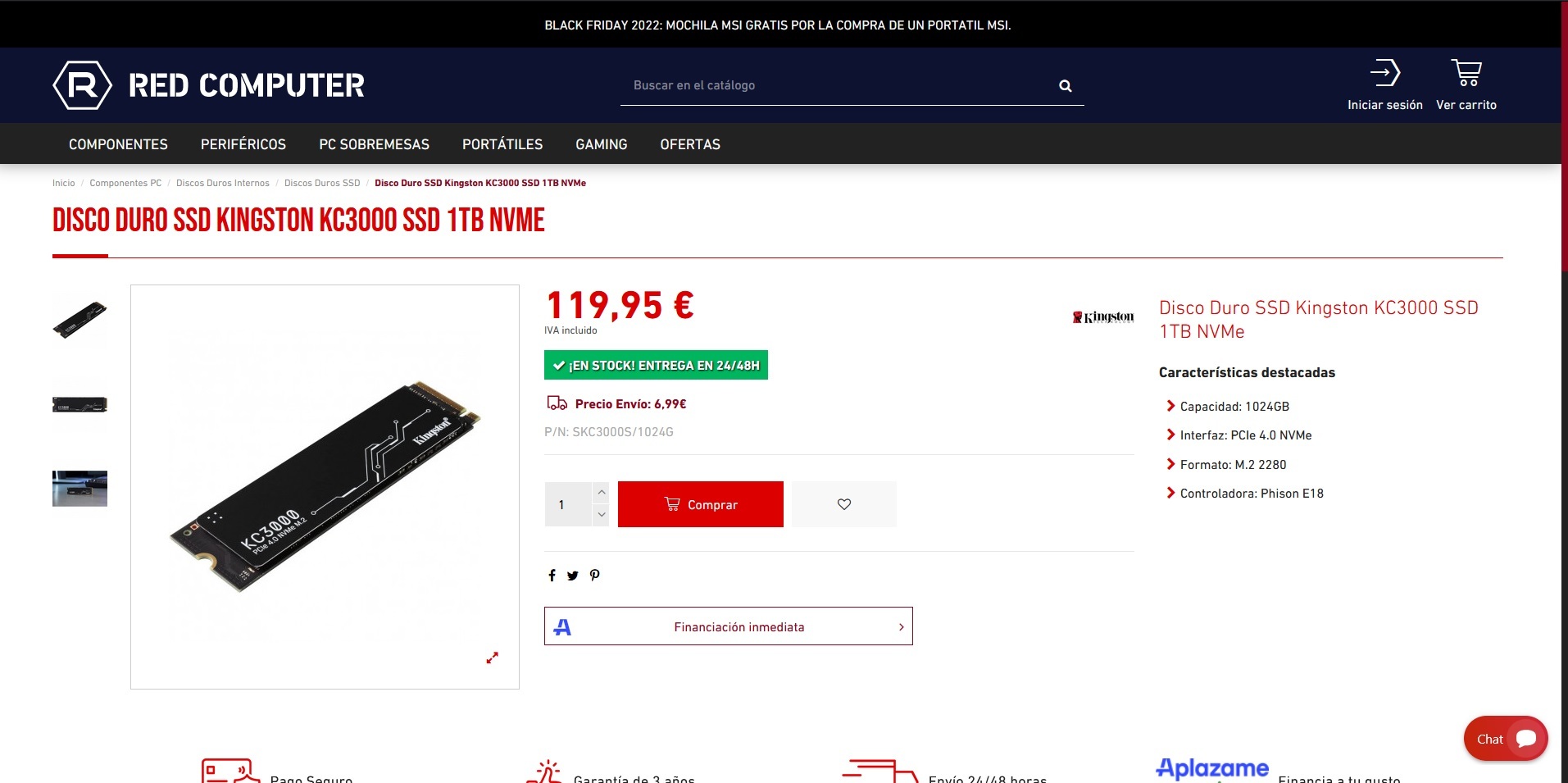Share product on Twitter icon
Screen dimensions: 1568x783
(x=572, y=576)
